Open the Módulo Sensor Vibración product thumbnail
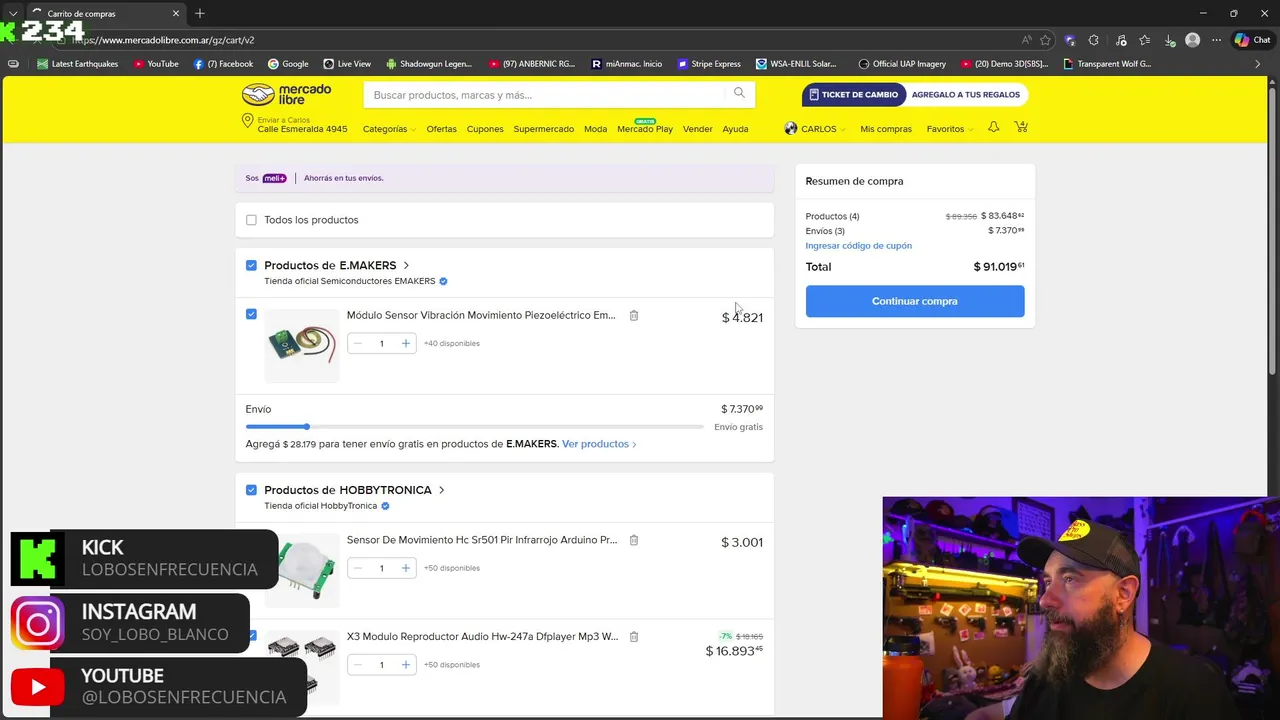1280x720 pixels. [x=302, y=345]
